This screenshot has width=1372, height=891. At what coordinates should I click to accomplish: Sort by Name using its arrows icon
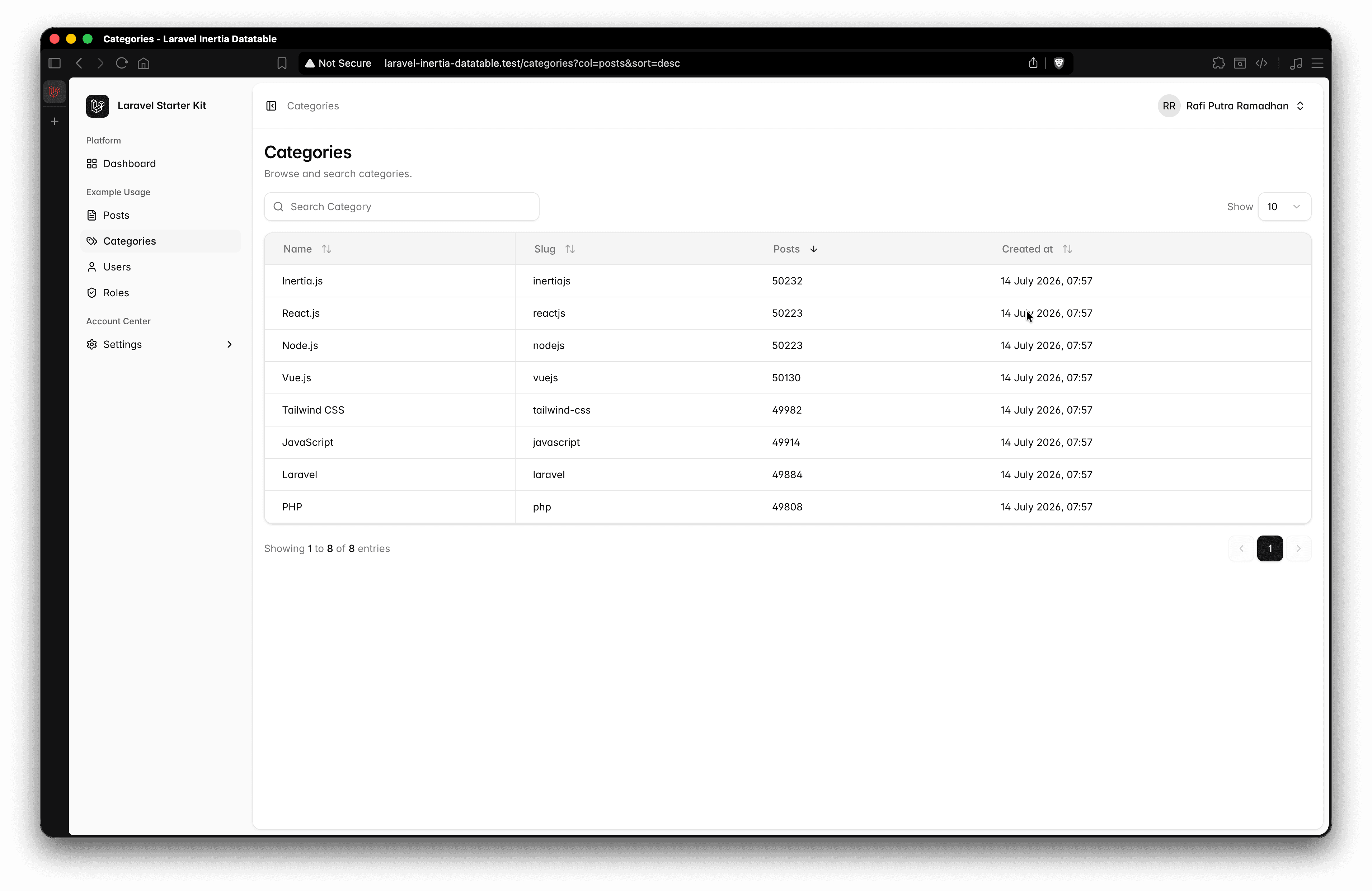pyautogui.click(x=326, y=249)
